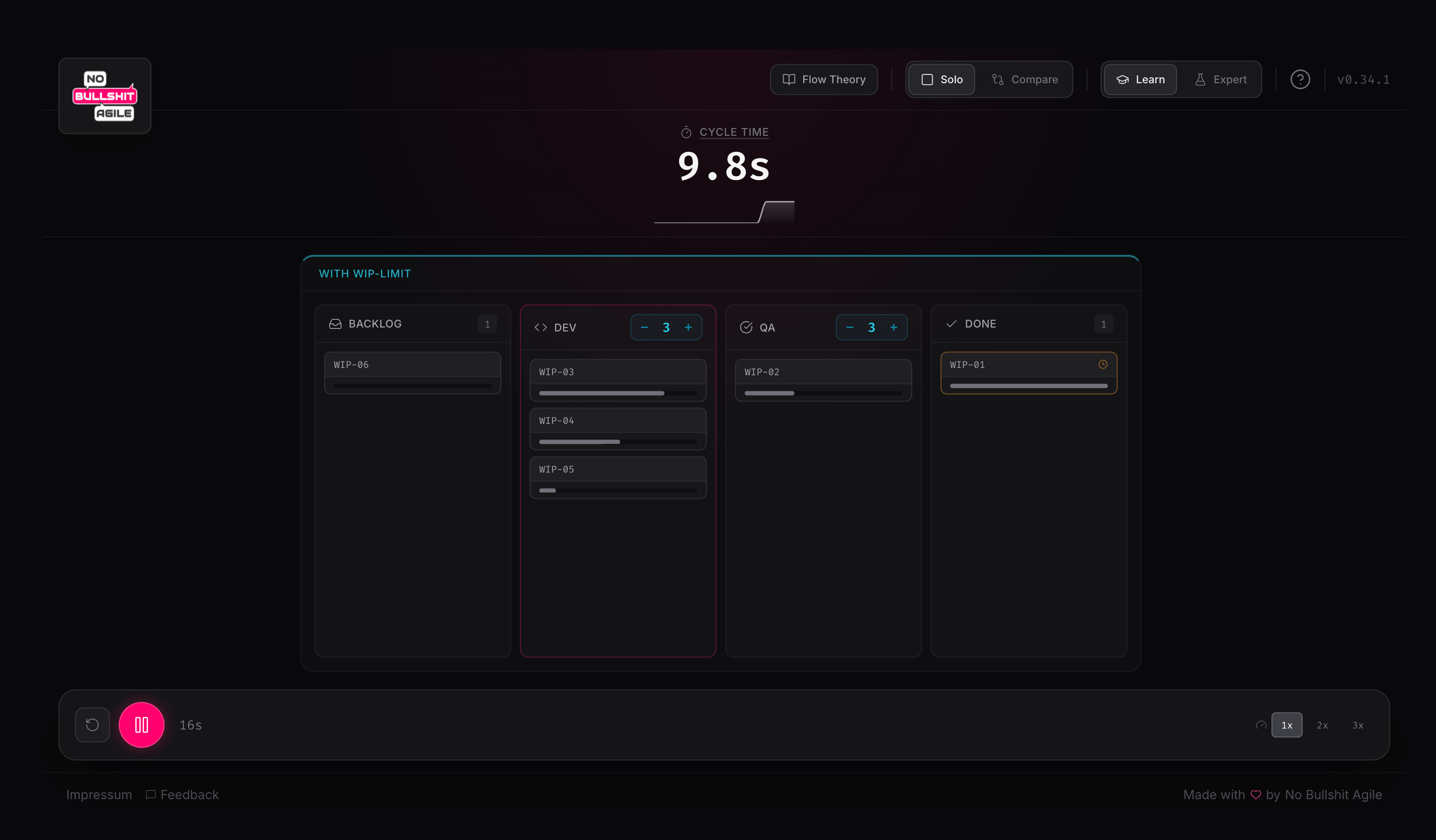Open the Flow Theory page
This screenshot has height=840, width=1436.
point(824,80)
